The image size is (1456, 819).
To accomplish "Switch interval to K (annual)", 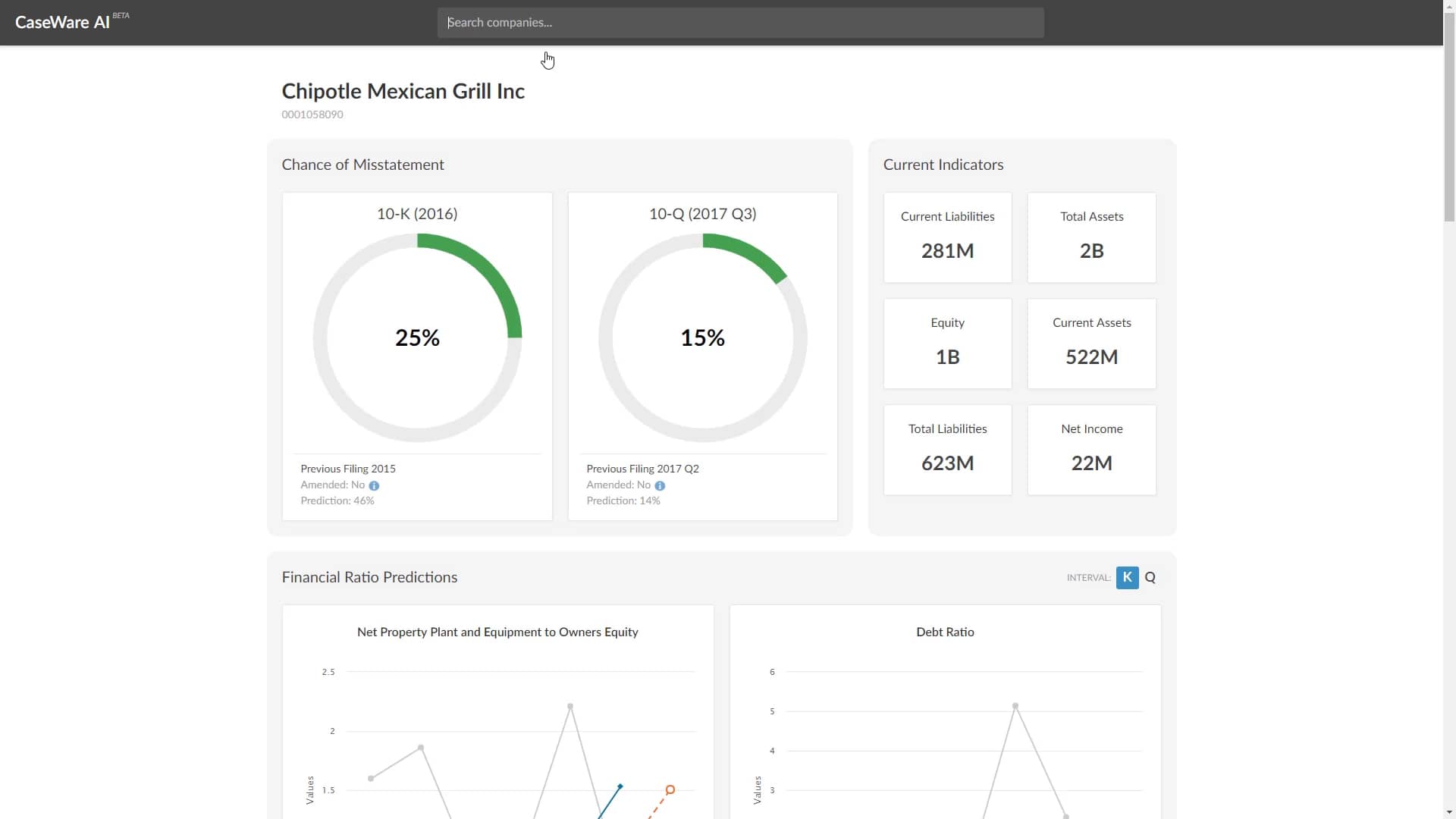I will pos(1127,577).
